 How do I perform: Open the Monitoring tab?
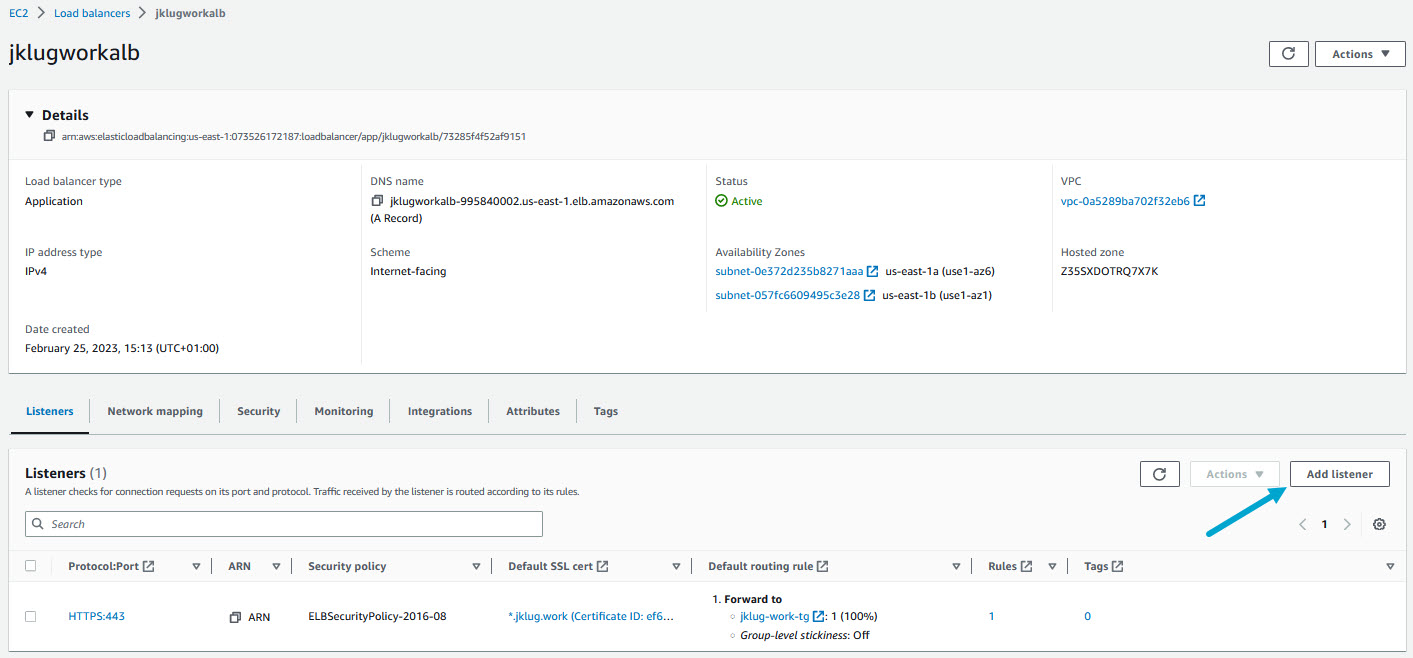click(343, 411)
